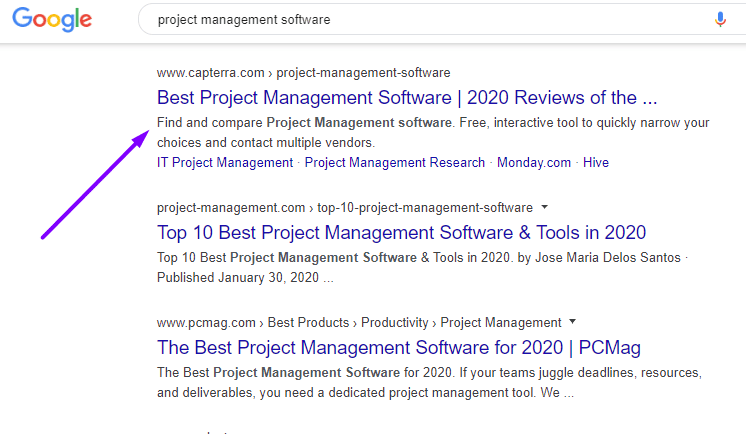Click snippet text "Published January 30, 2020"
Image resolution: width=746 pixels, height=434 pixels.
[238, 277]
